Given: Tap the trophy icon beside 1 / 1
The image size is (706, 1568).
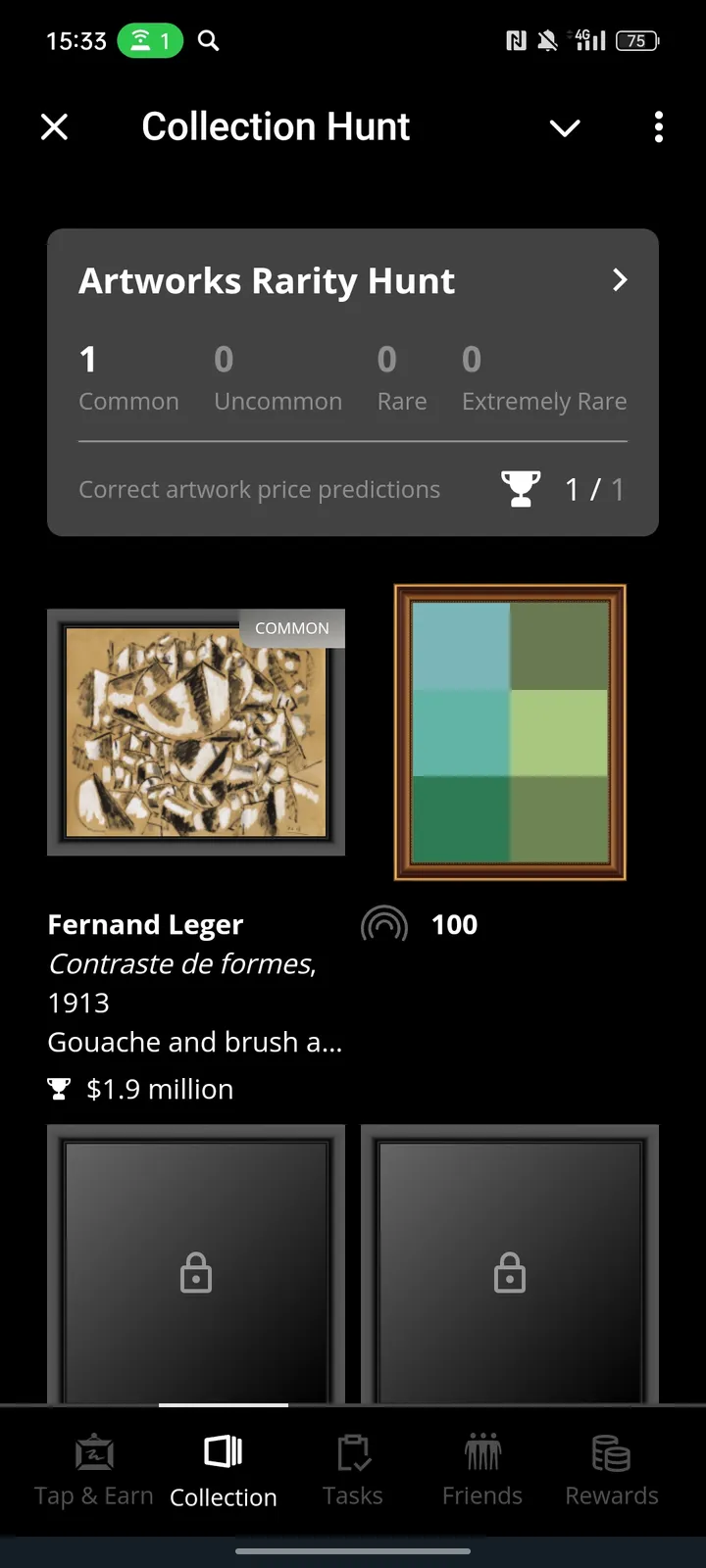Looking at the screenshot, I should point(521,487).
